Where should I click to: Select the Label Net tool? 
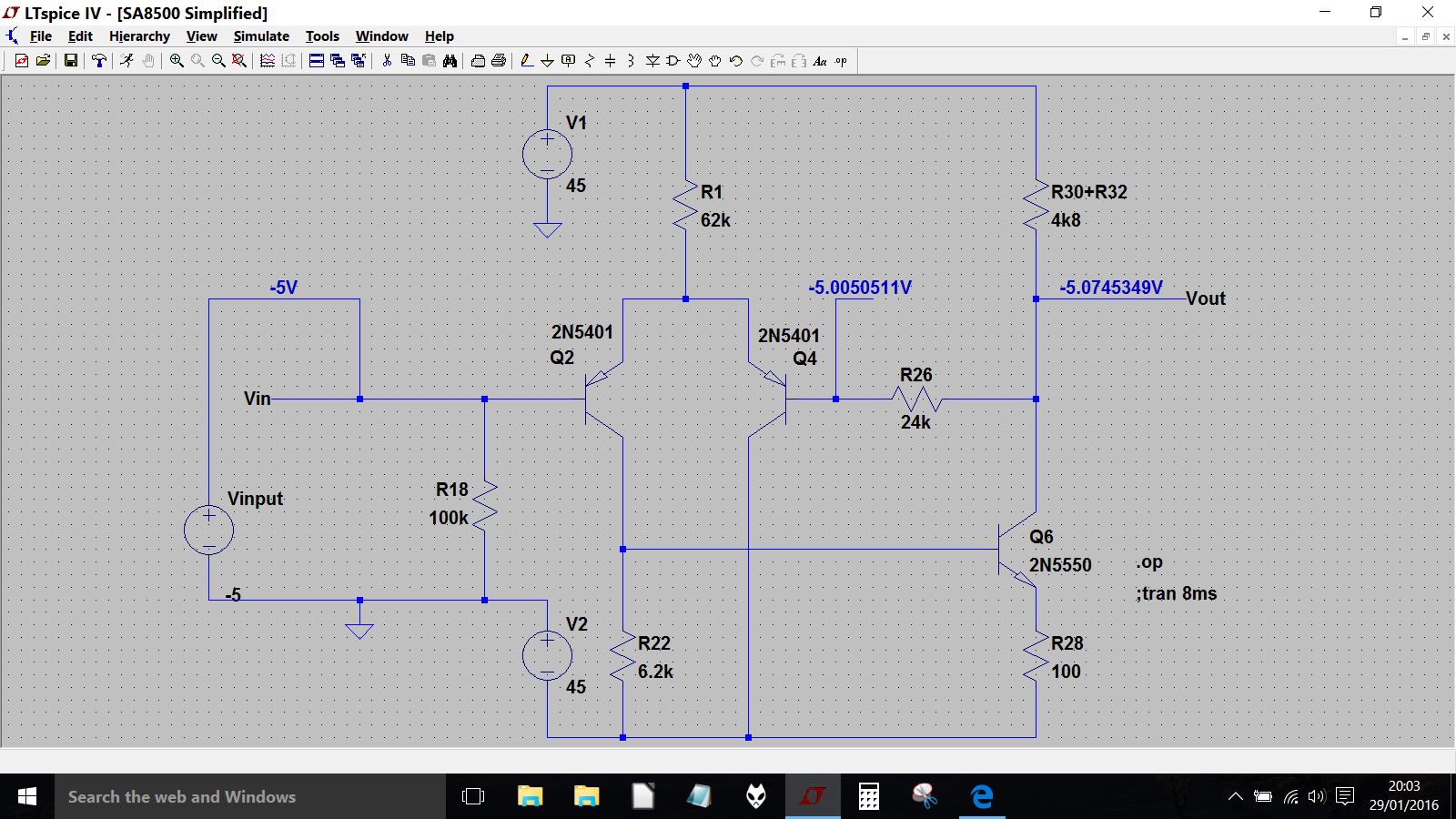(x=569, y=61)
